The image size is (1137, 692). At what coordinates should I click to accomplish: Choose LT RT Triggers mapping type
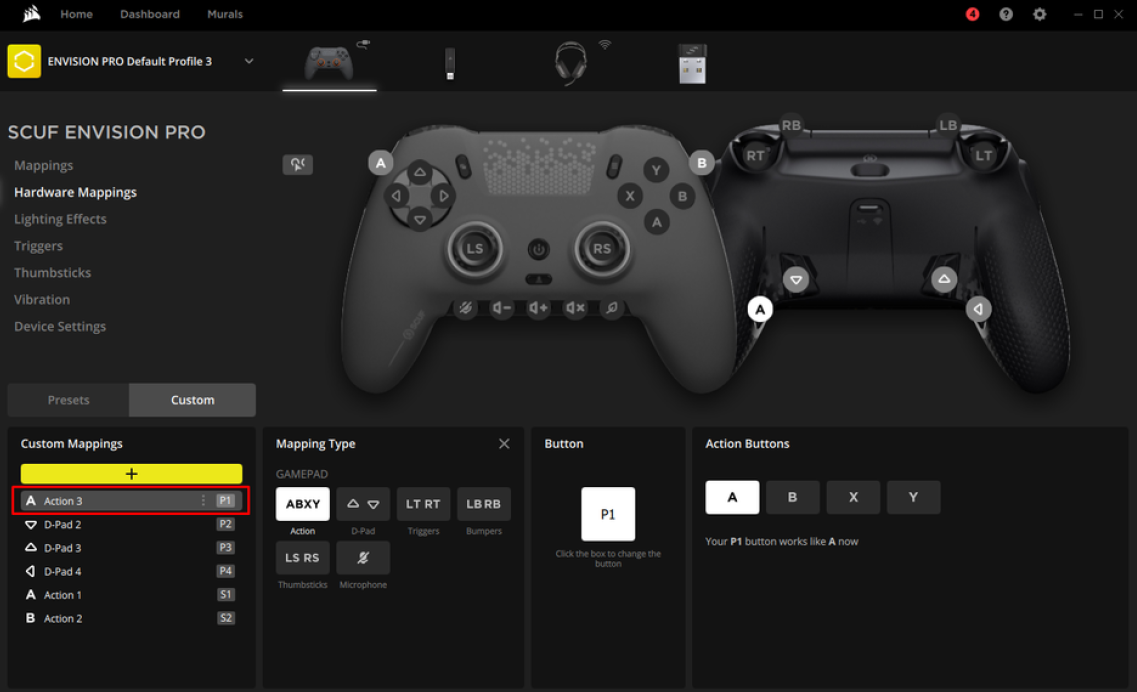(423, 504)
